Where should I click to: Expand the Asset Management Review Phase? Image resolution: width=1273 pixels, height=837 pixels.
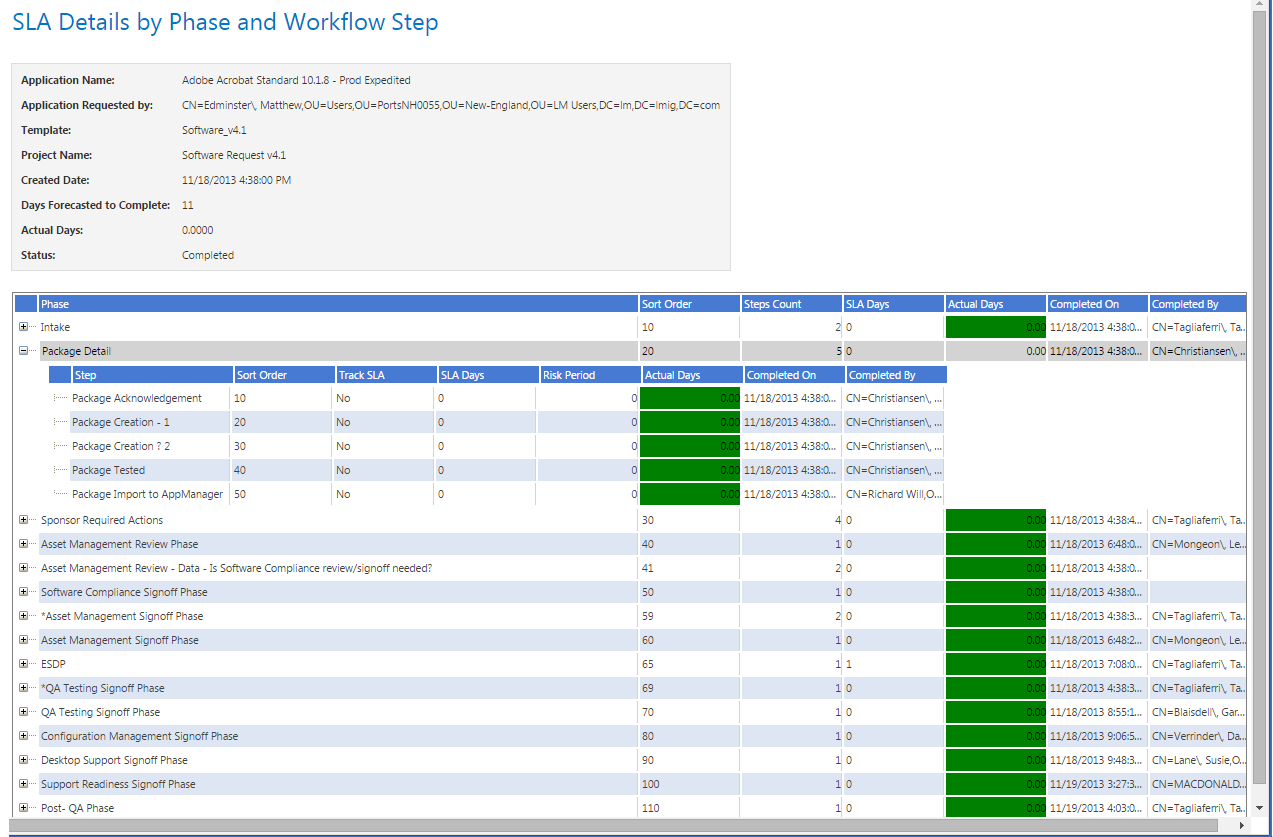point(23,543)
